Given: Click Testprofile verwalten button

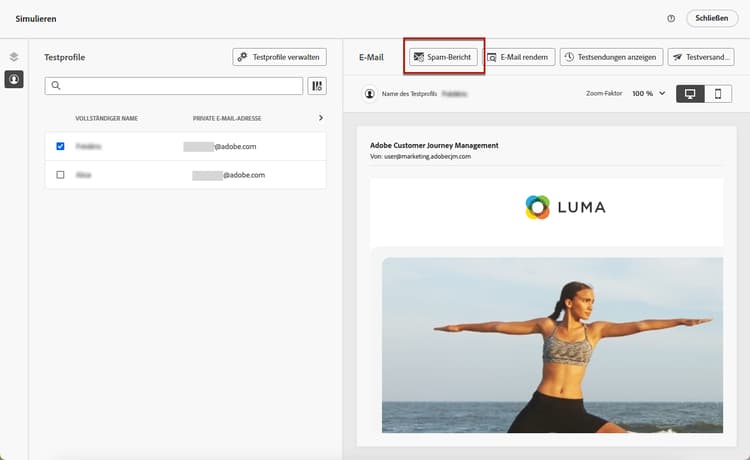Looking at the screenshot, I should (x=279, y=57).
